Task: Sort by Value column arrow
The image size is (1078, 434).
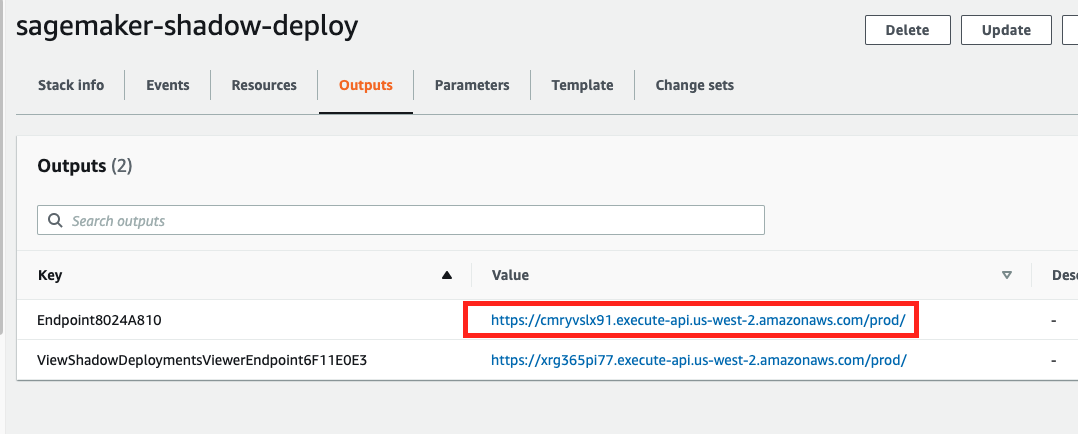Action: tap(1007, 275)
